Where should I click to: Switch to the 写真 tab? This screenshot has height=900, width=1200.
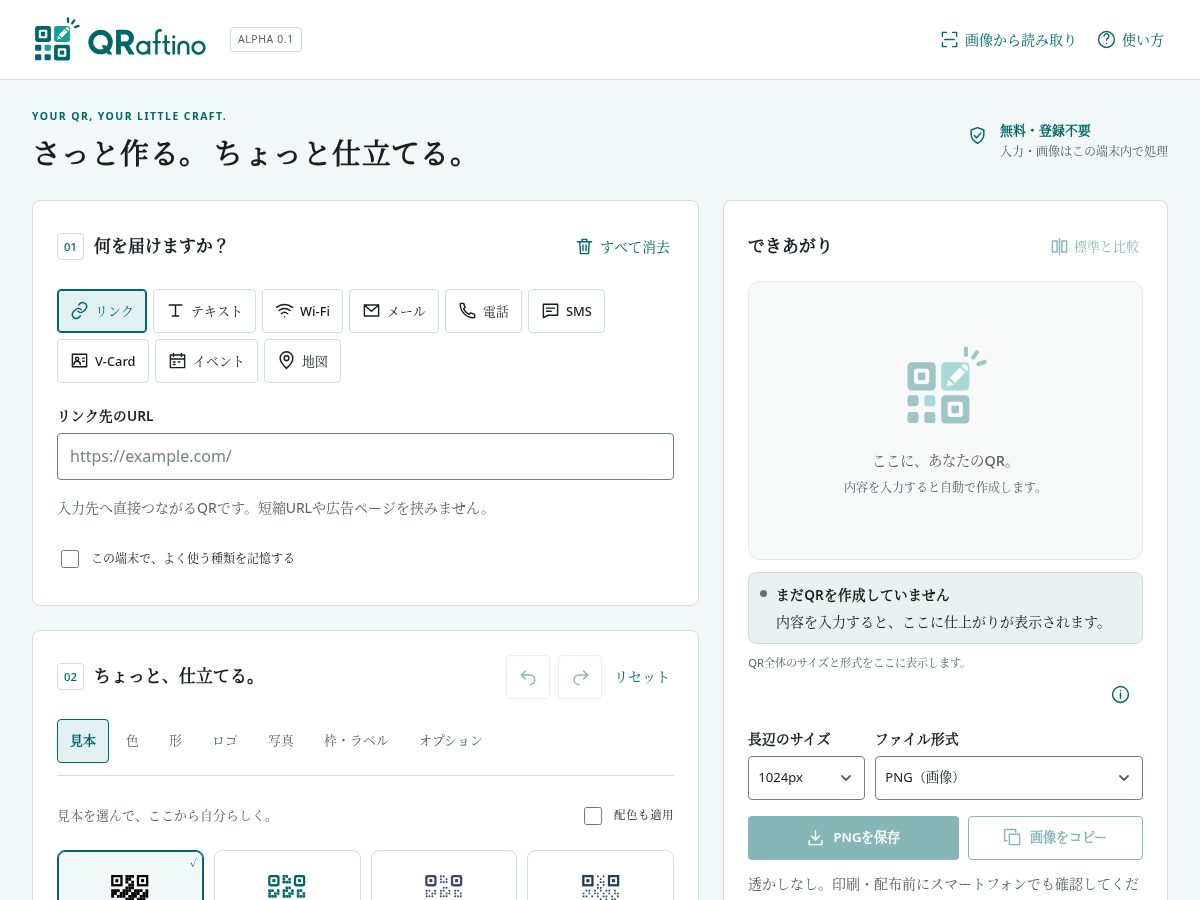[281, 741]
